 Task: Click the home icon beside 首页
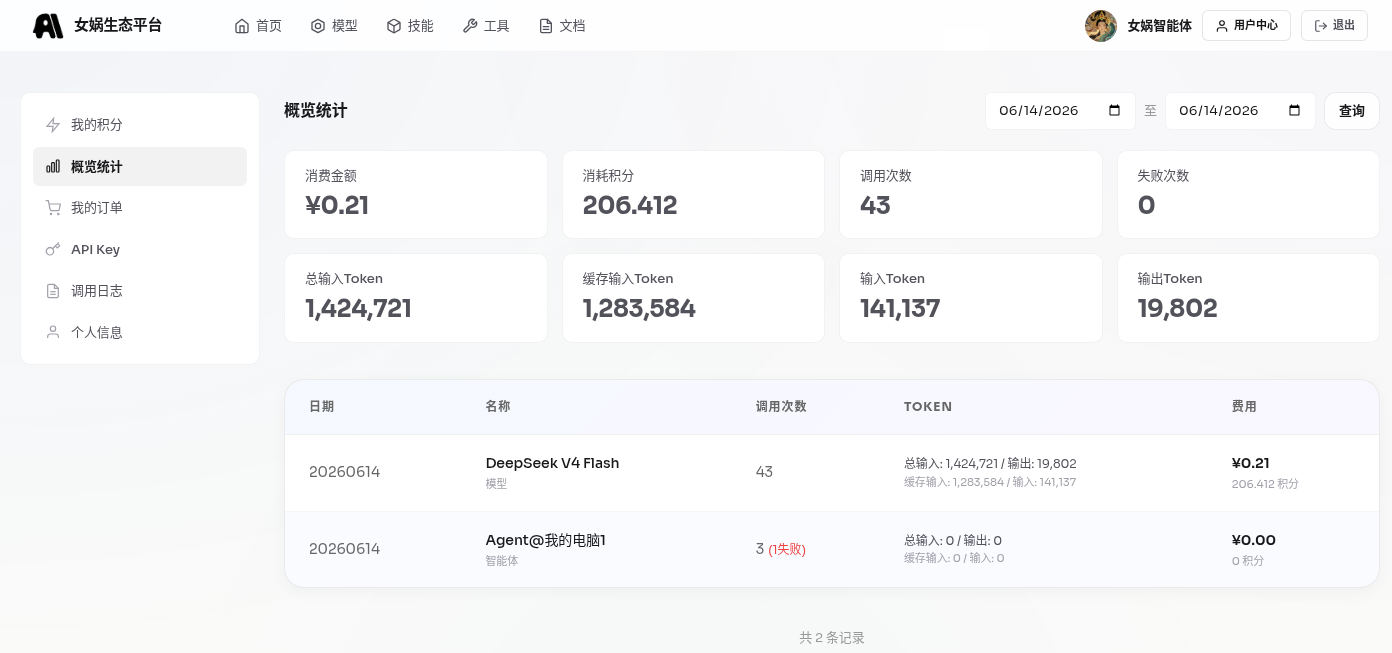(x=242, y=26)
